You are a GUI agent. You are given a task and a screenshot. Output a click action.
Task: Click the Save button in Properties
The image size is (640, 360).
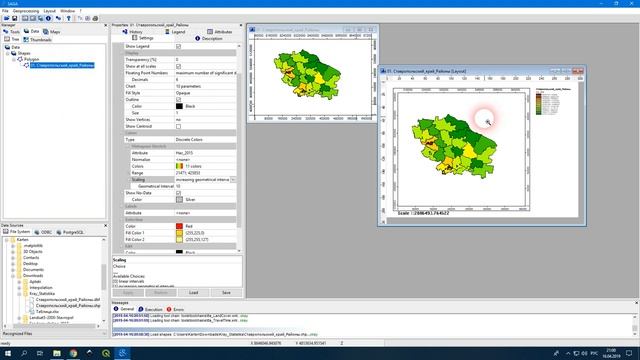(x=226, y=293)
